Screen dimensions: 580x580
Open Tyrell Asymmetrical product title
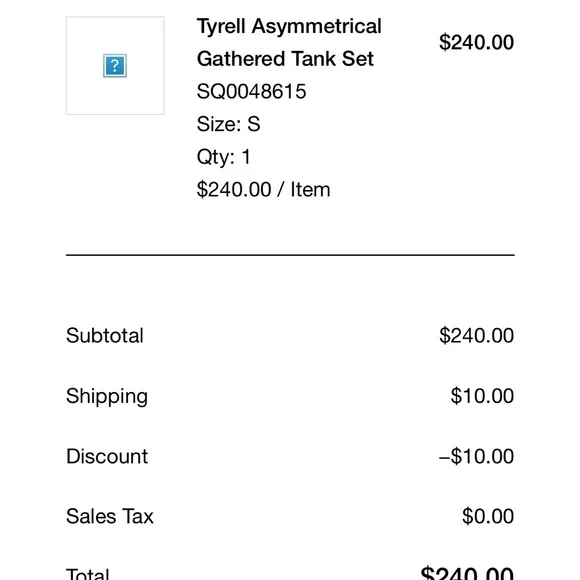click(289, 27)
